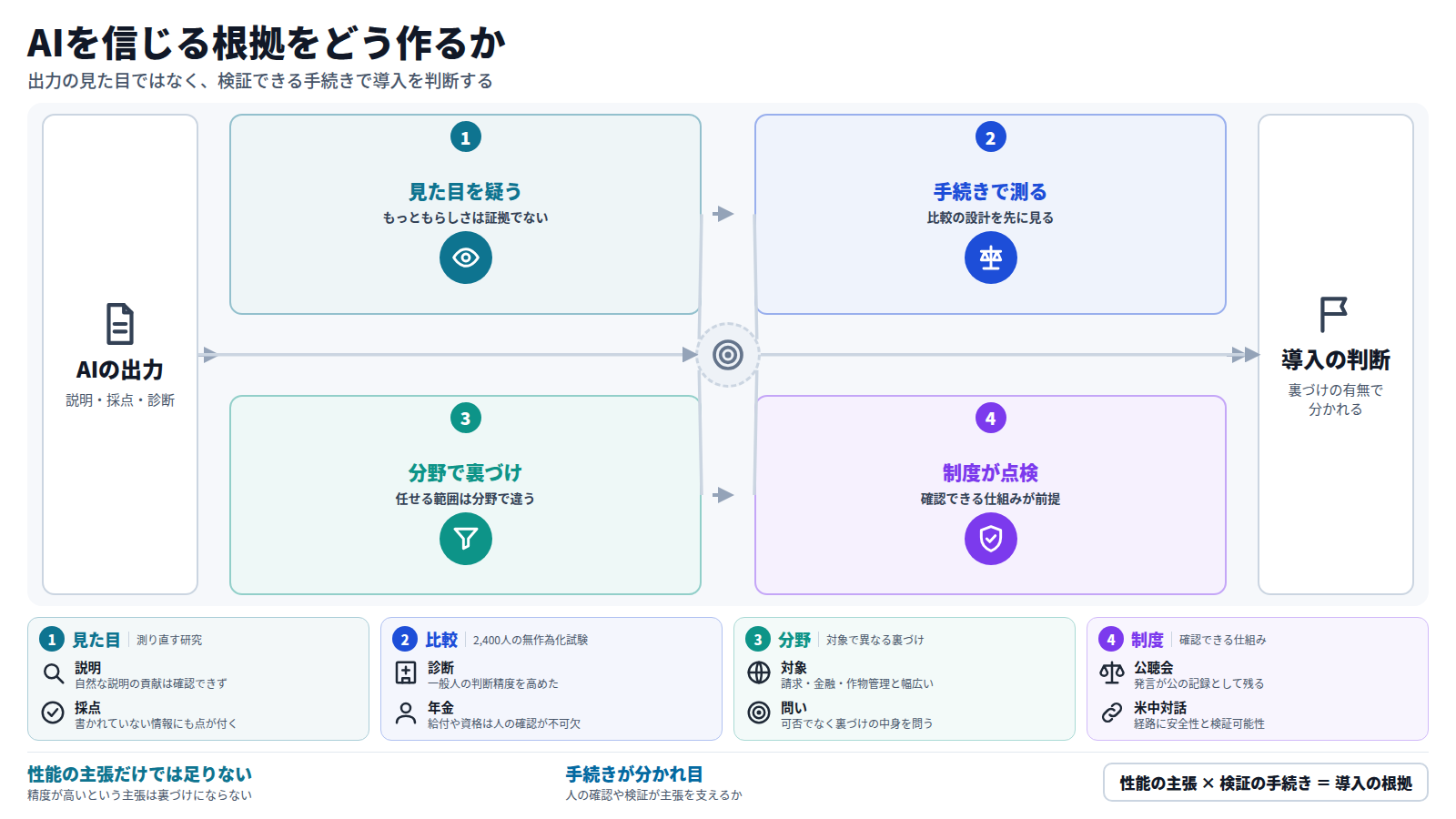Select the 手続きで測る heading
The height and width of the screenshot is (819, 1456).
(x=990, y=192)
